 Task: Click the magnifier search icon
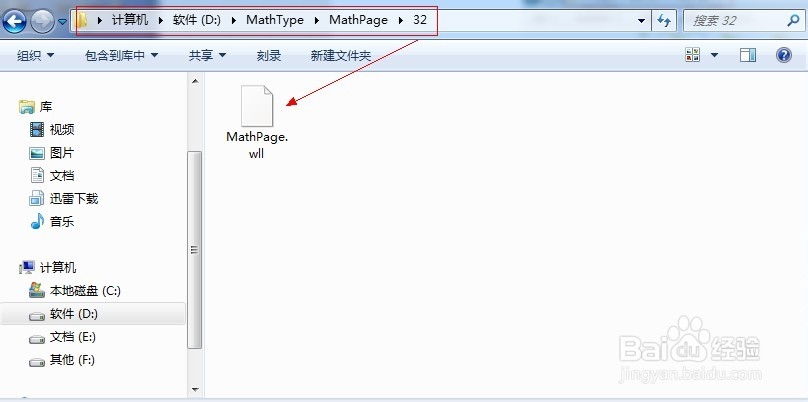tap(793, 21)
